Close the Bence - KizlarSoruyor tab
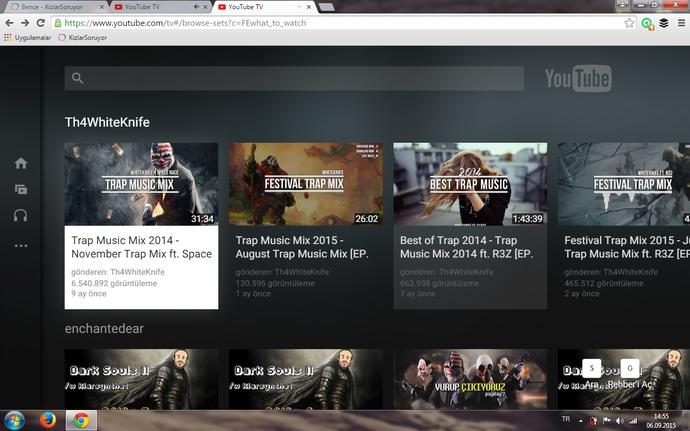690x431 pixels. tap(101, 7)
